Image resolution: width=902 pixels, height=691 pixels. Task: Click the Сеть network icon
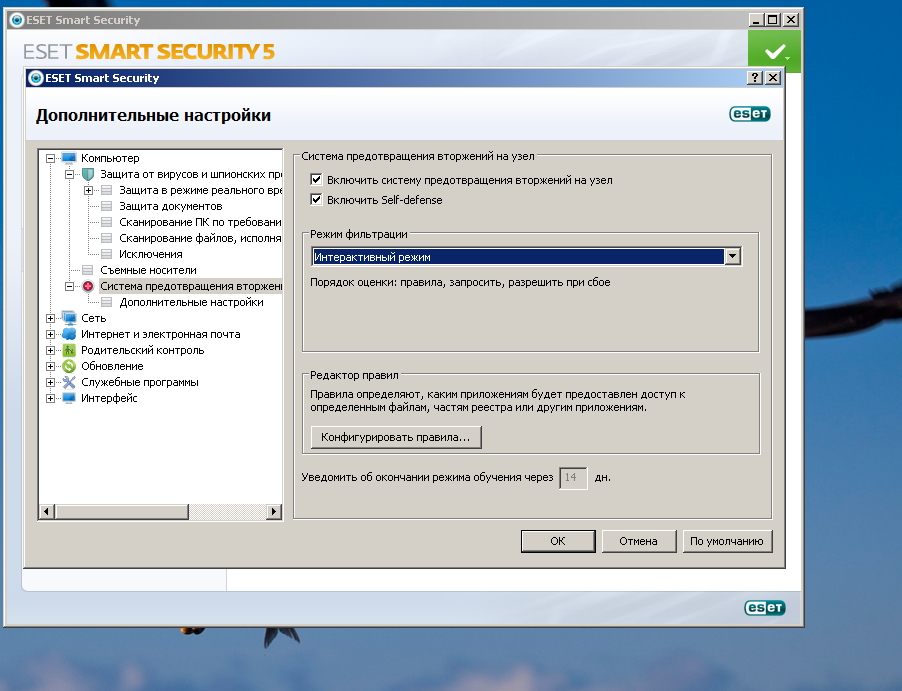click(69, 318)
